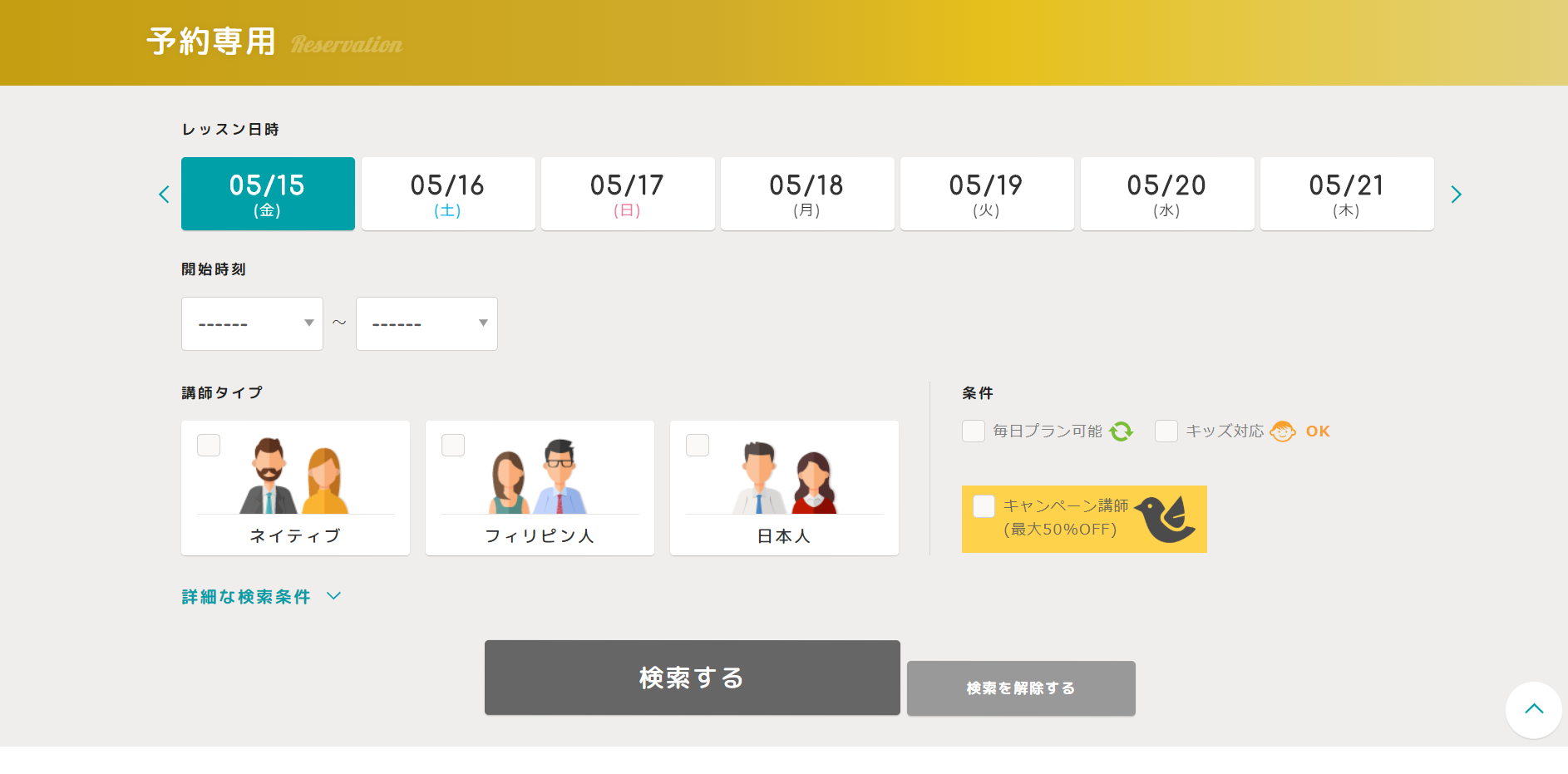Select the 05/16 (土) date tab
Screen dimensions: 1568x774
pyautogui.click(x=448, y=194)
